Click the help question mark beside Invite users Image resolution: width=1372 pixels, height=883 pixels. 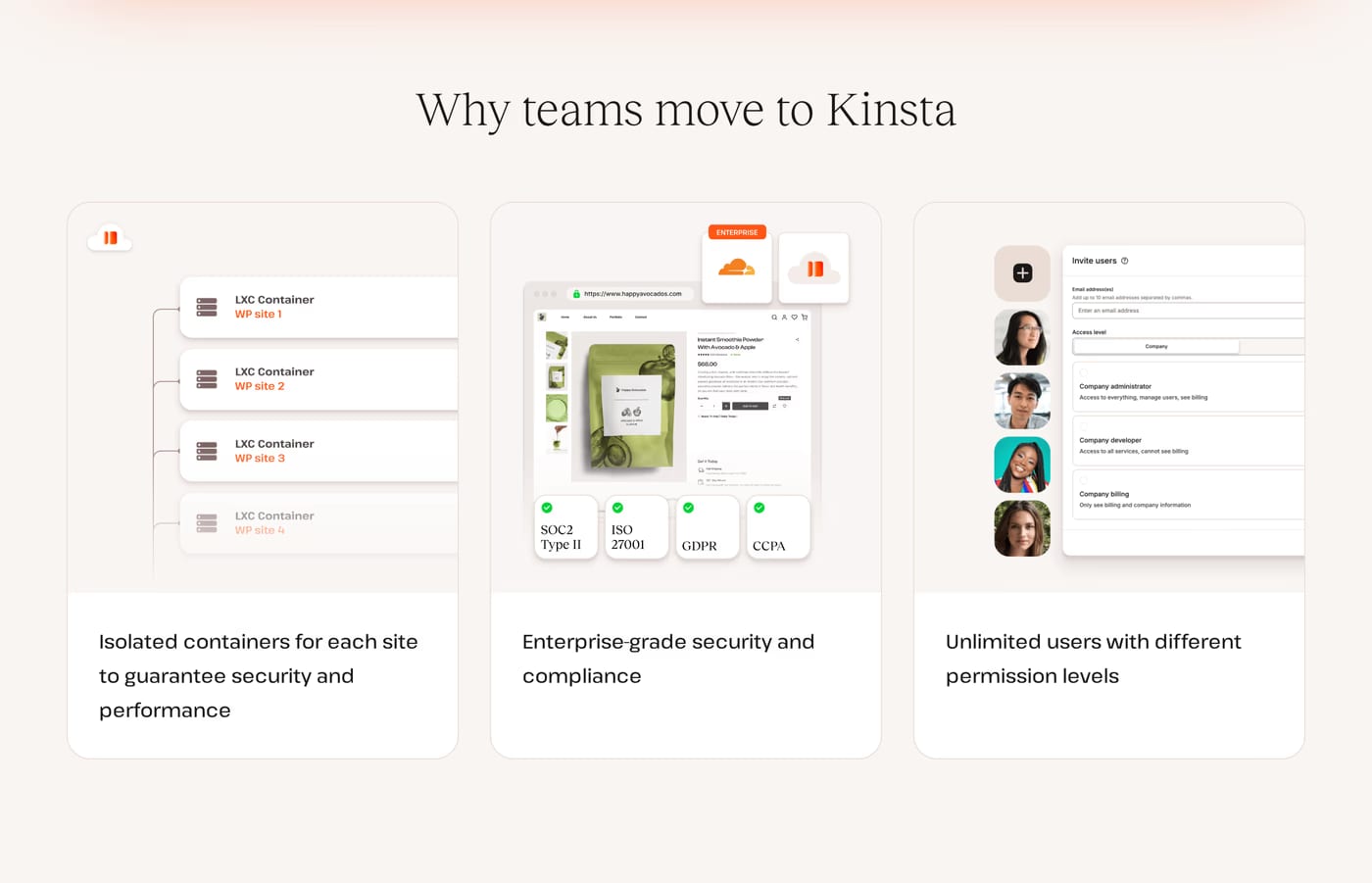pyautogui.click(x=1125, y=261)
